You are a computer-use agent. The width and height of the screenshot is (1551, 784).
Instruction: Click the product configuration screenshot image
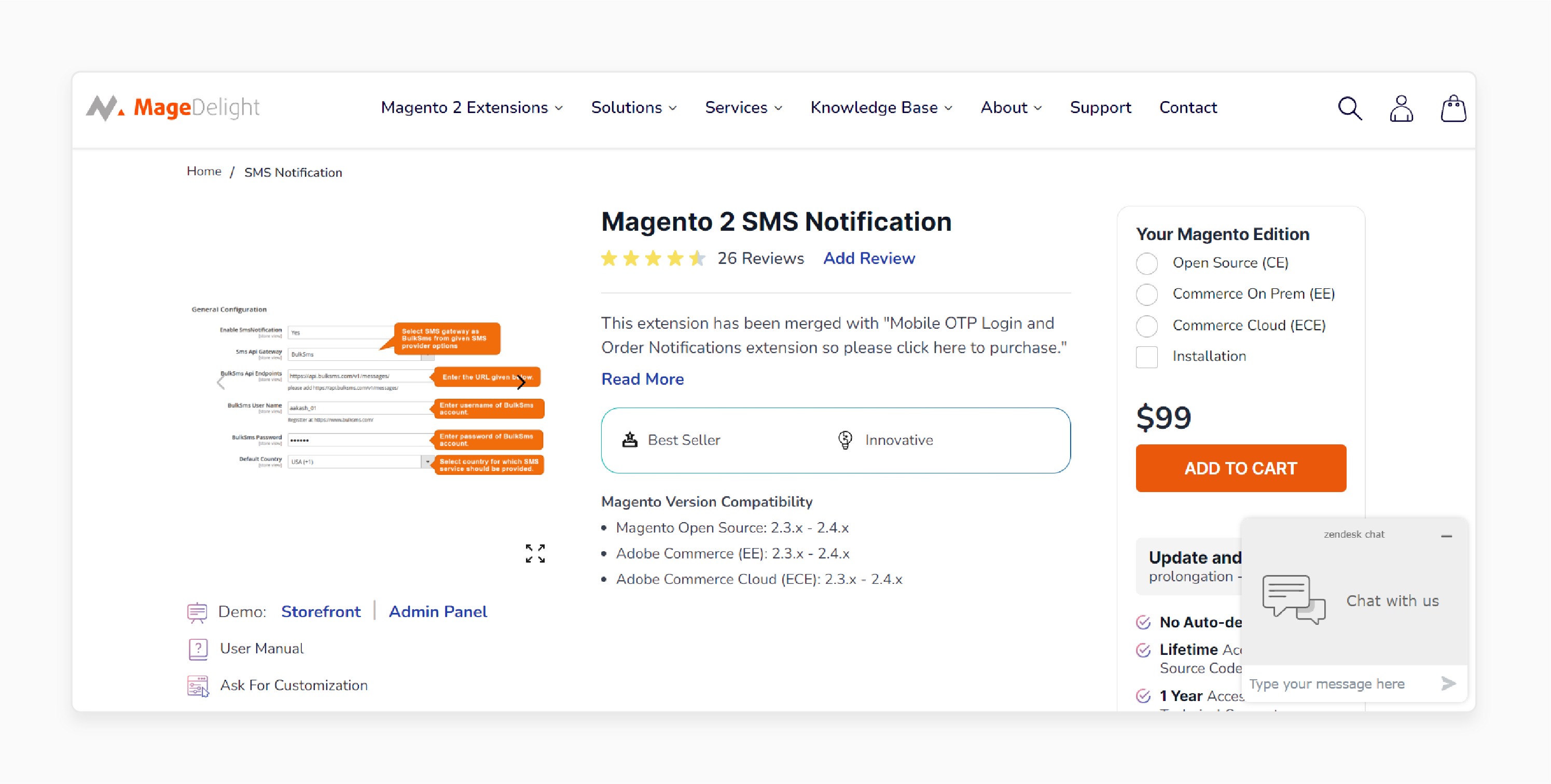(367, 389)
